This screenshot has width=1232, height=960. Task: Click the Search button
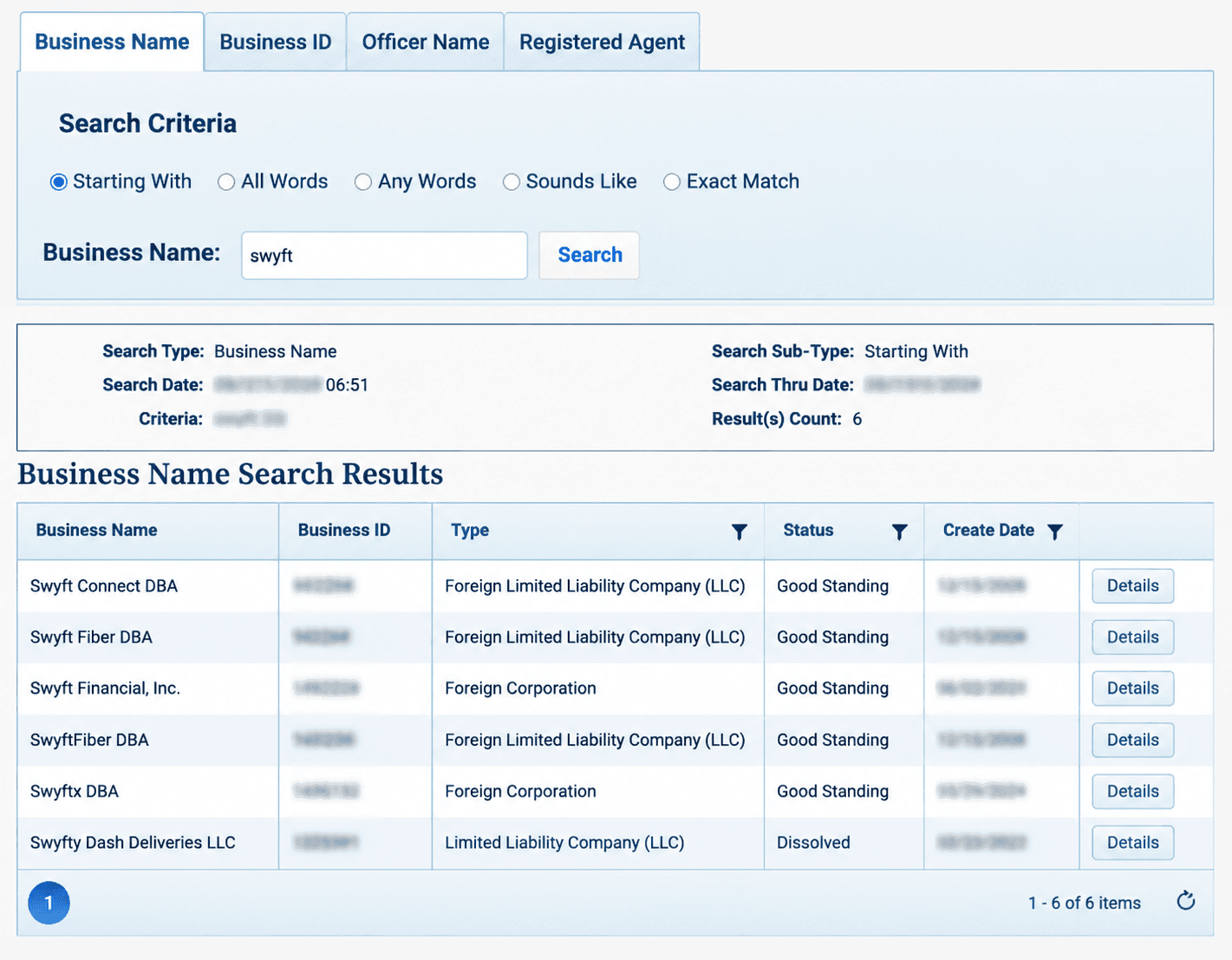pyautogui.click(x=590, y=255)
